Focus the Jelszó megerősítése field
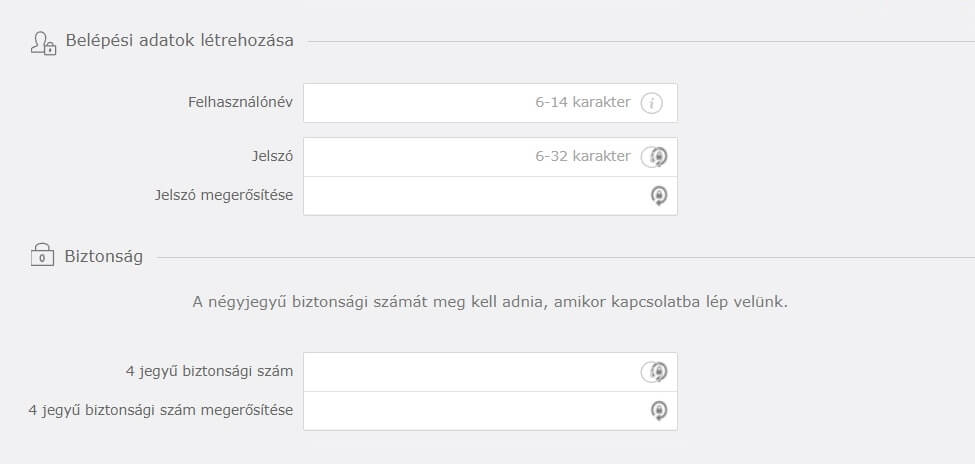The width and height of the screenshot is (975, 465). click(490, 196)
